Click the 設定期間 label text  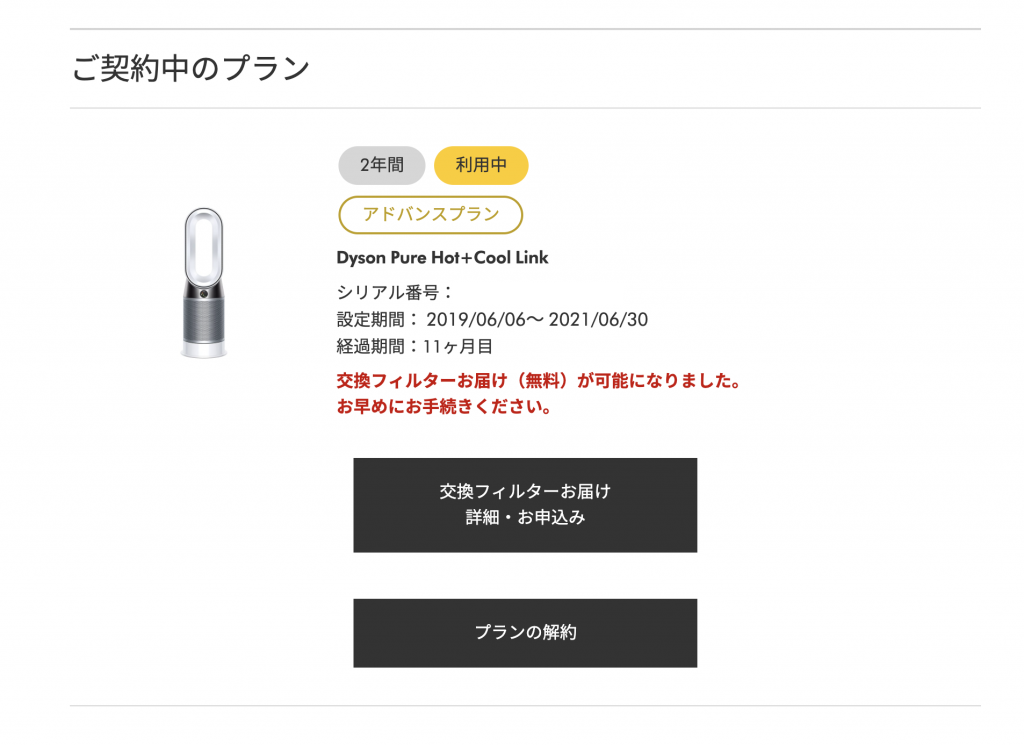(377, 319)
